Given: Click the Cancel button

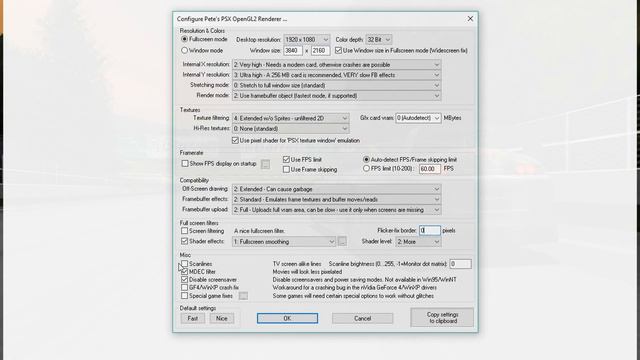Looking at the screenshot, I should [362, 318].
